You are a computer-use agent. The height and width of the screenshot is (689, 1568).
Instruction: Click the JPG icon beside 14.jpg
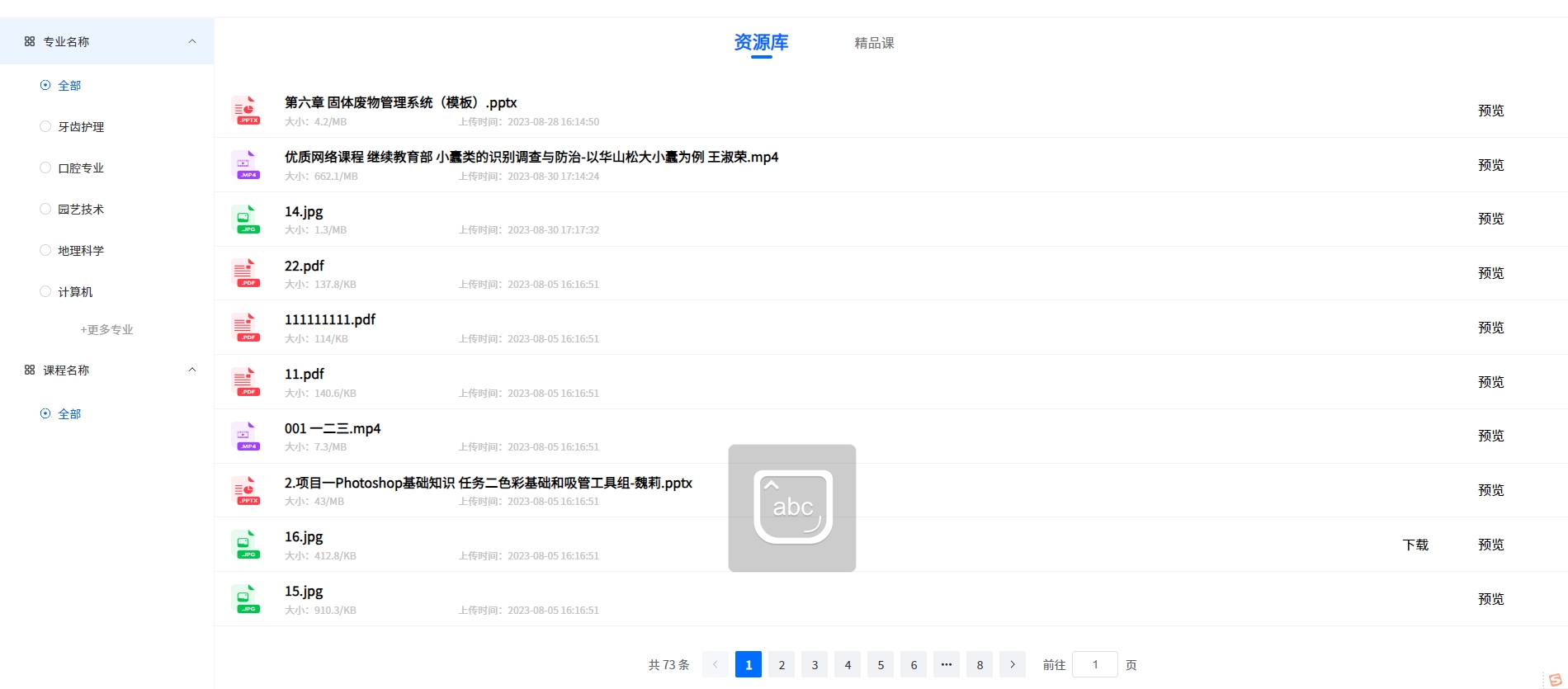tap(246, 219)
